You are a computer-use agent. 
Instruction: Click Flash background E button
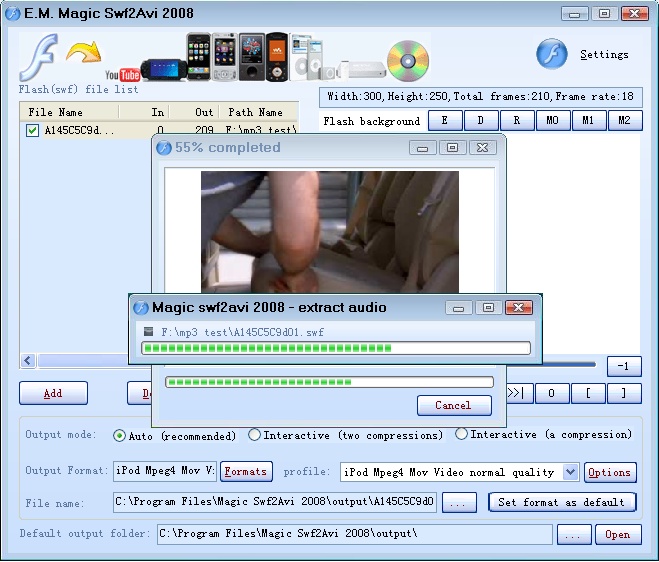point(445,121)
